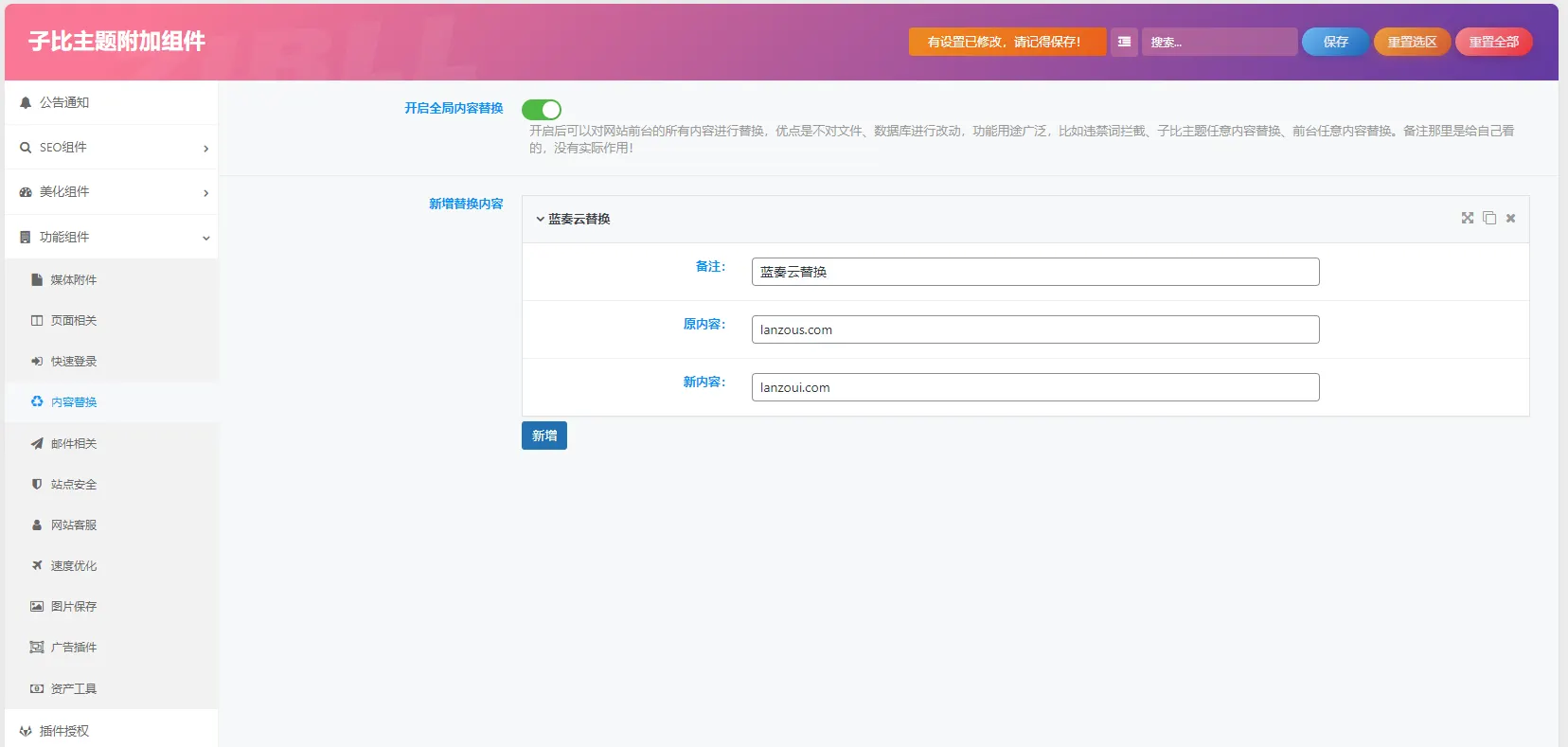
Task: Collapse the 功能组件 chevron
Action: pyautogui.click(x=205, y=239)
